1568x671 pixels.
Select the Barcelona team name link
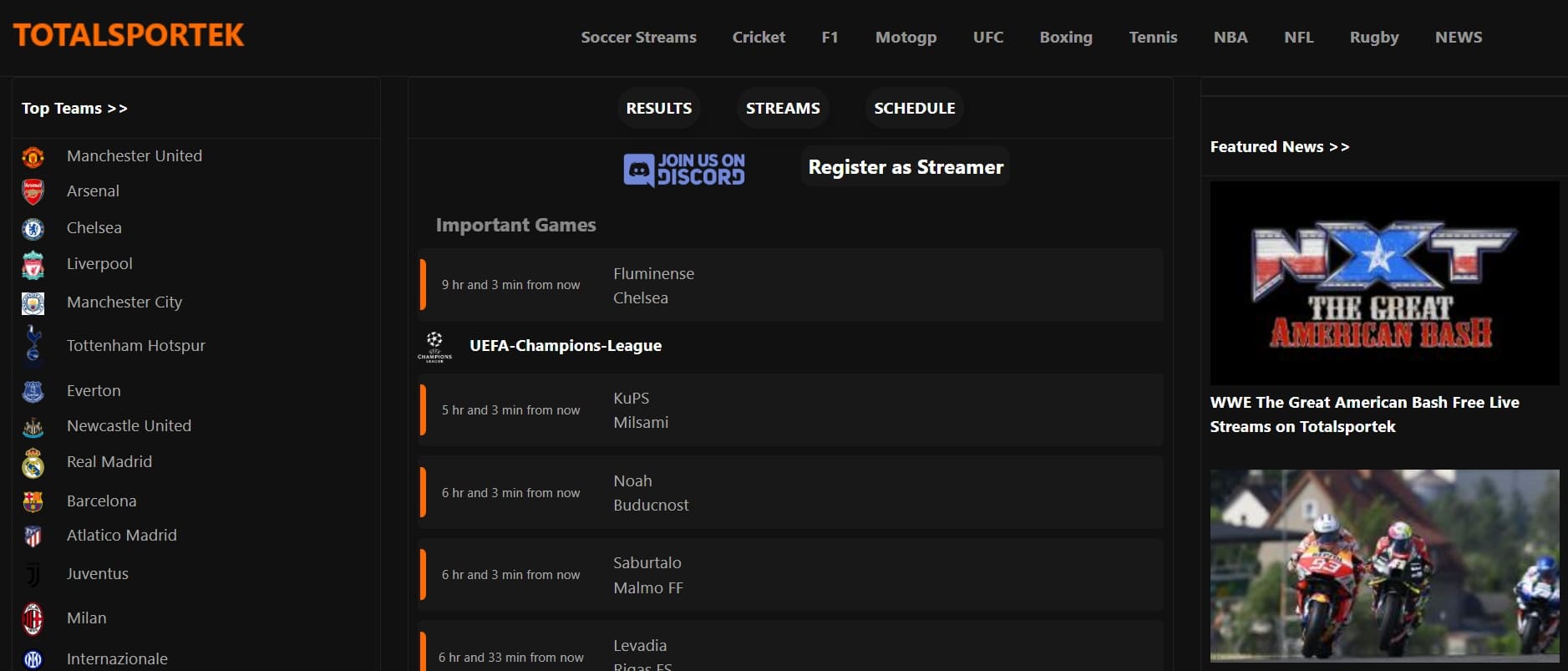pyautogui.click(x=102, y=501)
